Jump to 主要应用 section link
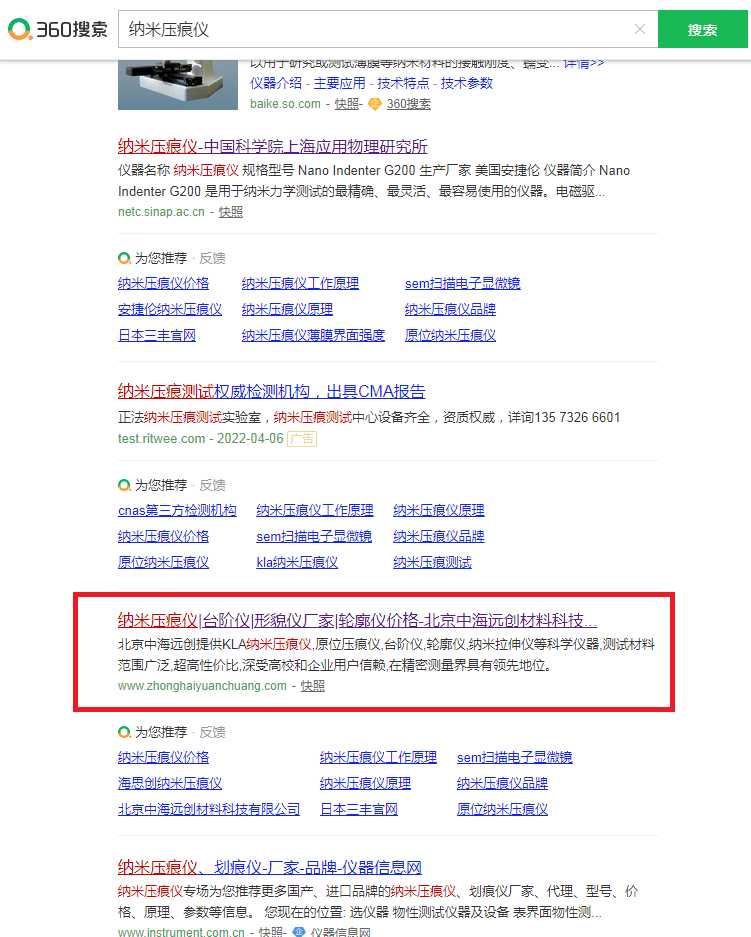Image resolution: width=751 pixels, height=937 pixels. click(x=339, y=83)
